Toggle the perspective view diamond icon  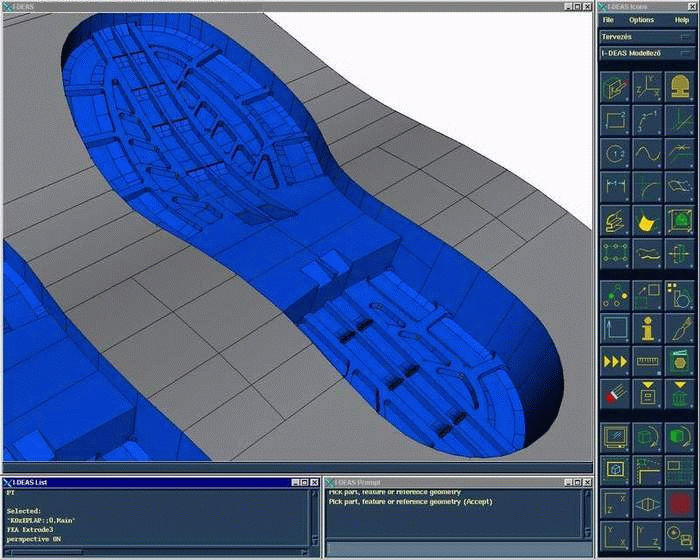tap(647, 504)
